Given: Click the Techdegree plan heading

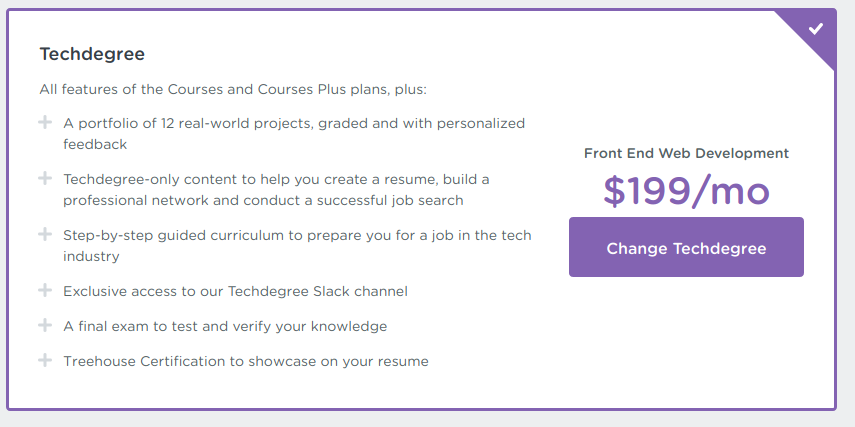Looking at the screenshot, I should (92, 54).
